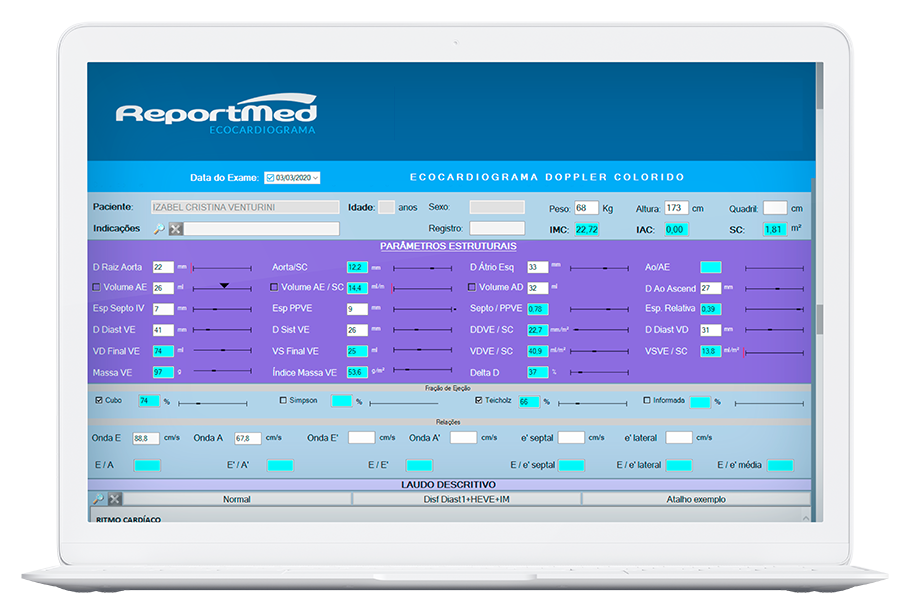Click the D Átrio Esq slider
The height and width of the screenshot is (603, 900).
[599, 268]
